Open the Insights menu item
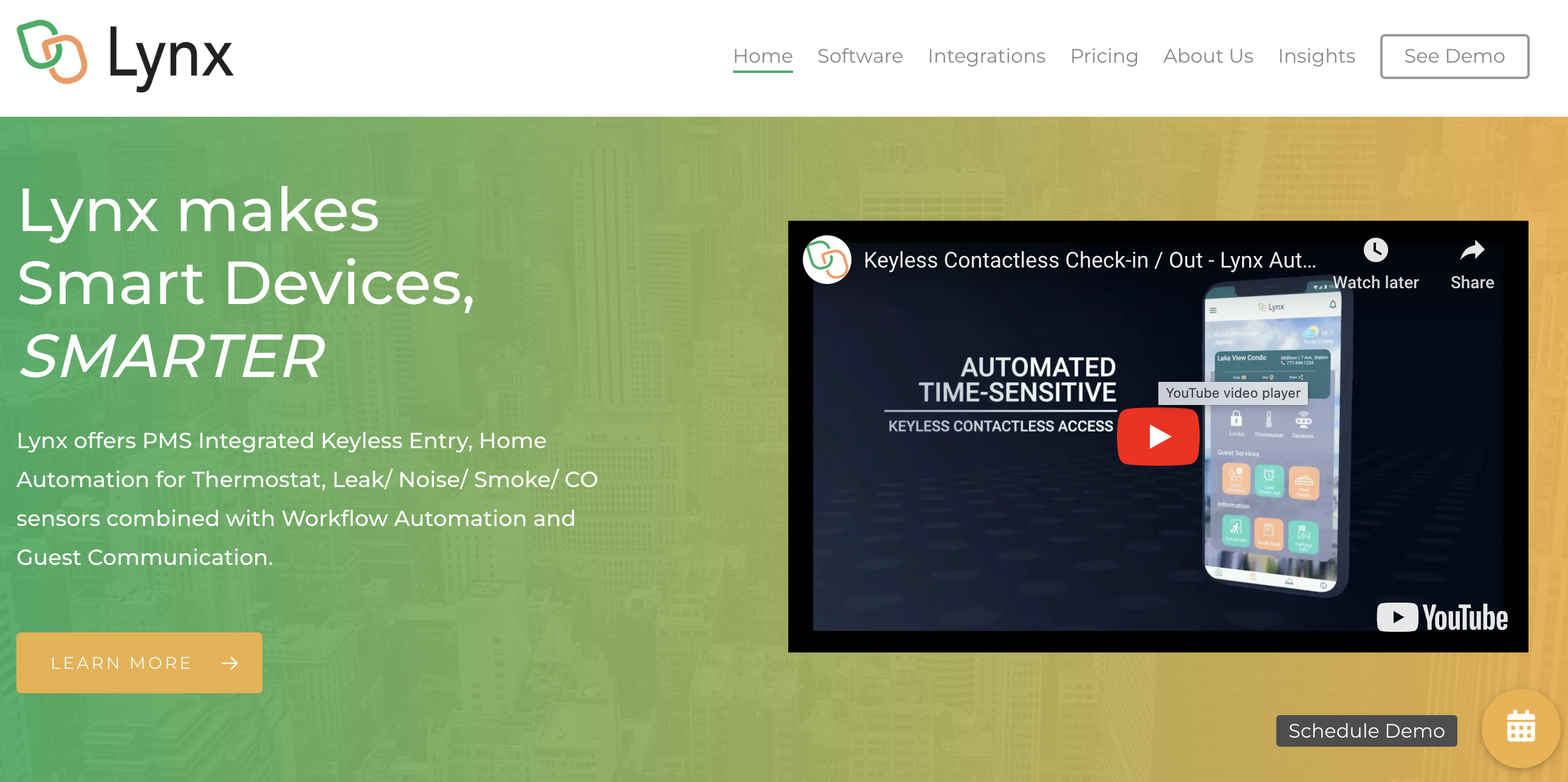1568x782 pixels. (1316, 56)
